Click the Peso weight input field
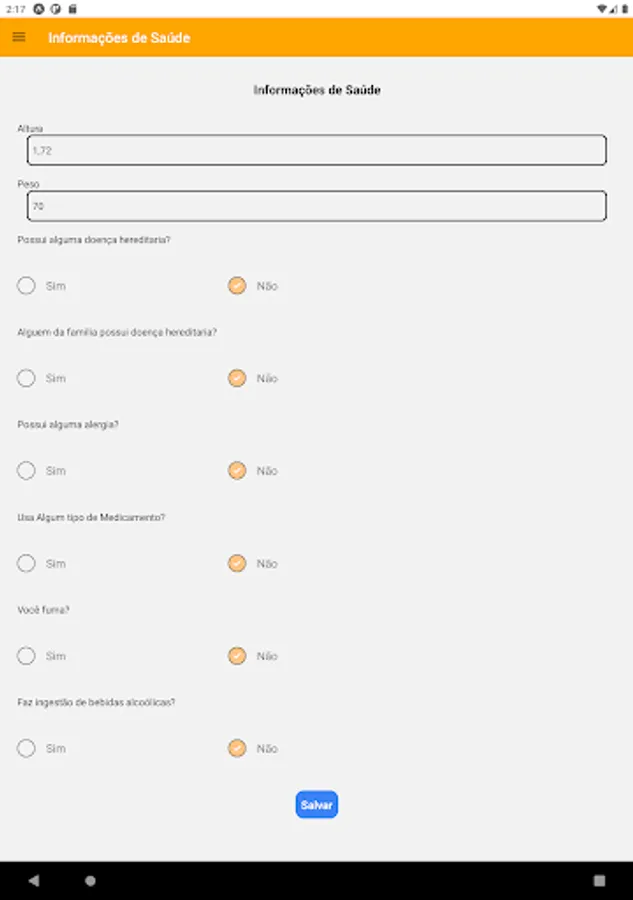 click(316, 206)
